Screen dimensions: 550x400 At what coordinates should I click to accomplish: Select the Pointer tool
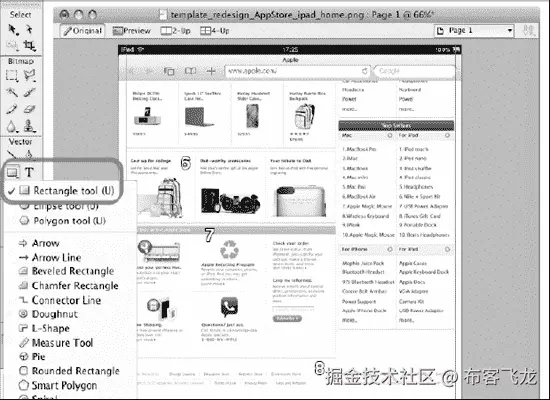[13, 30]
